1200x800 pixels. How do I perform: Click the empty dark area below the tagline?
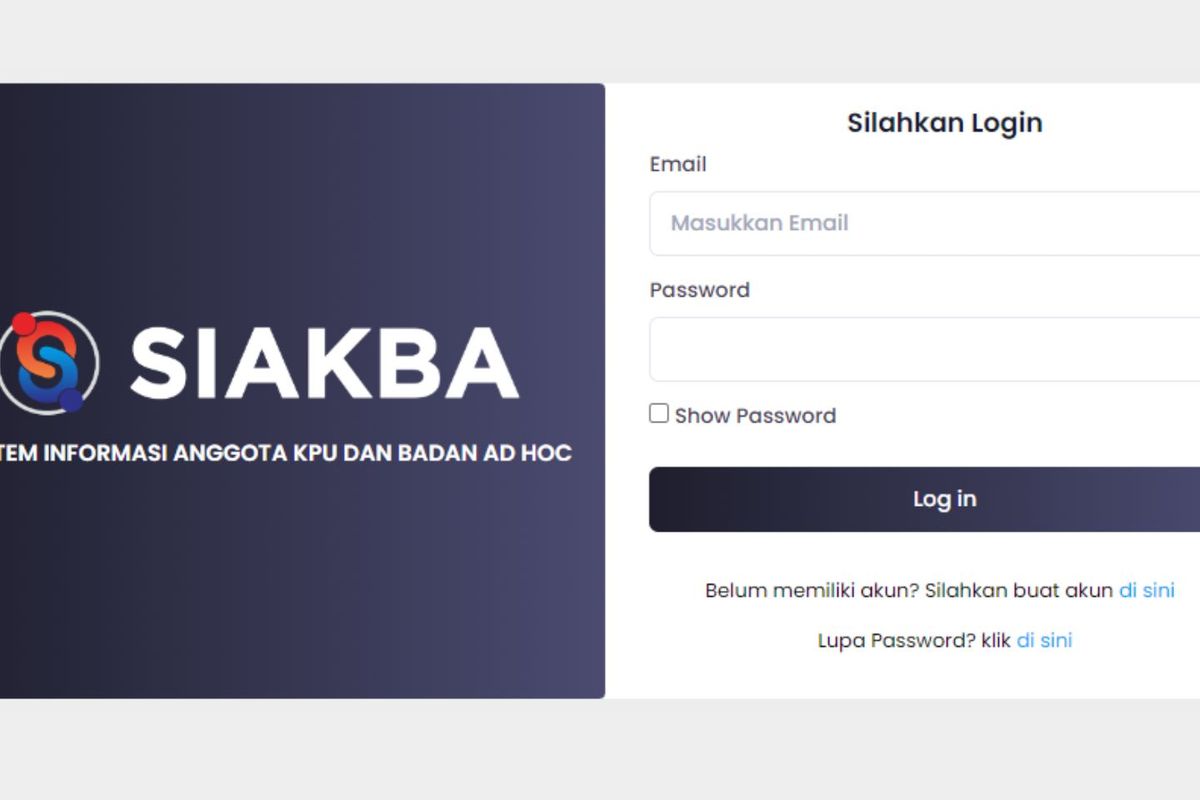coord(300,590)
